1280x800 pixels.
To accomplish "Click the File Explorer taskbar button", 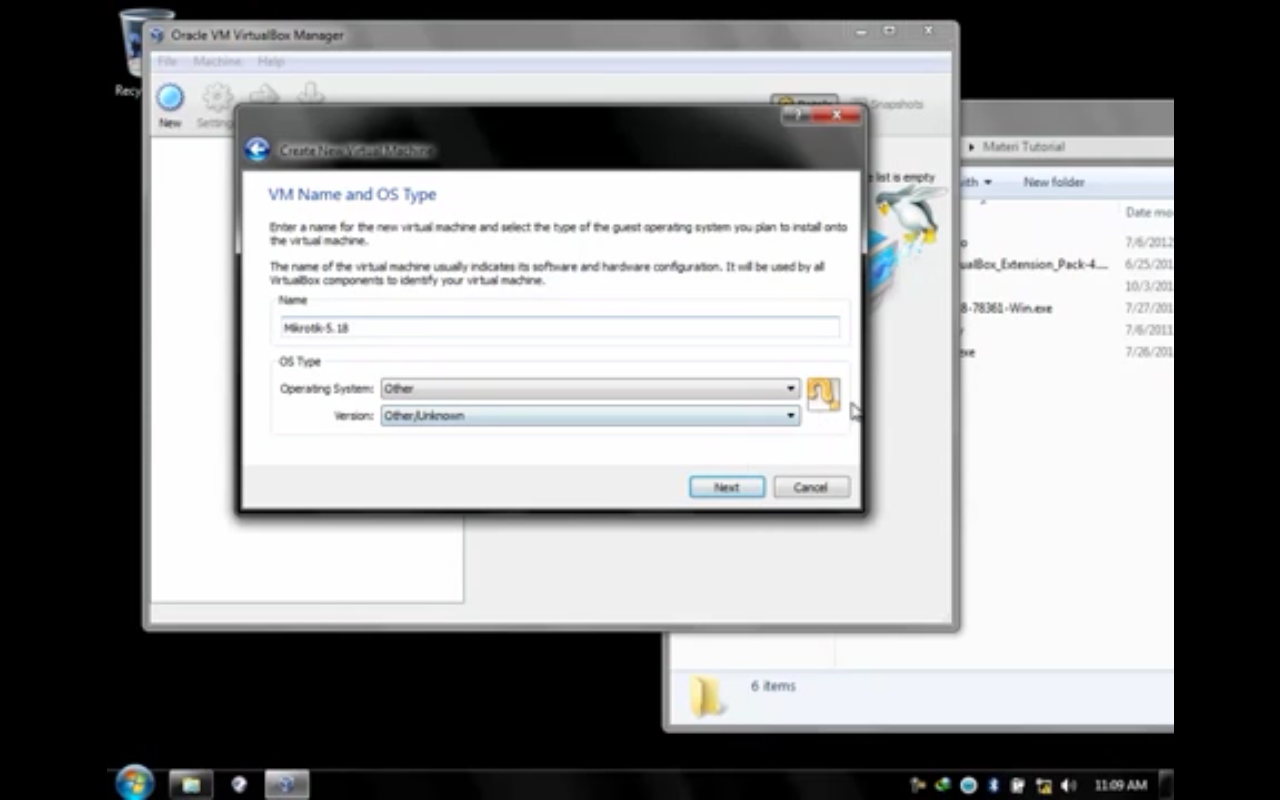I will click(190, 784).
